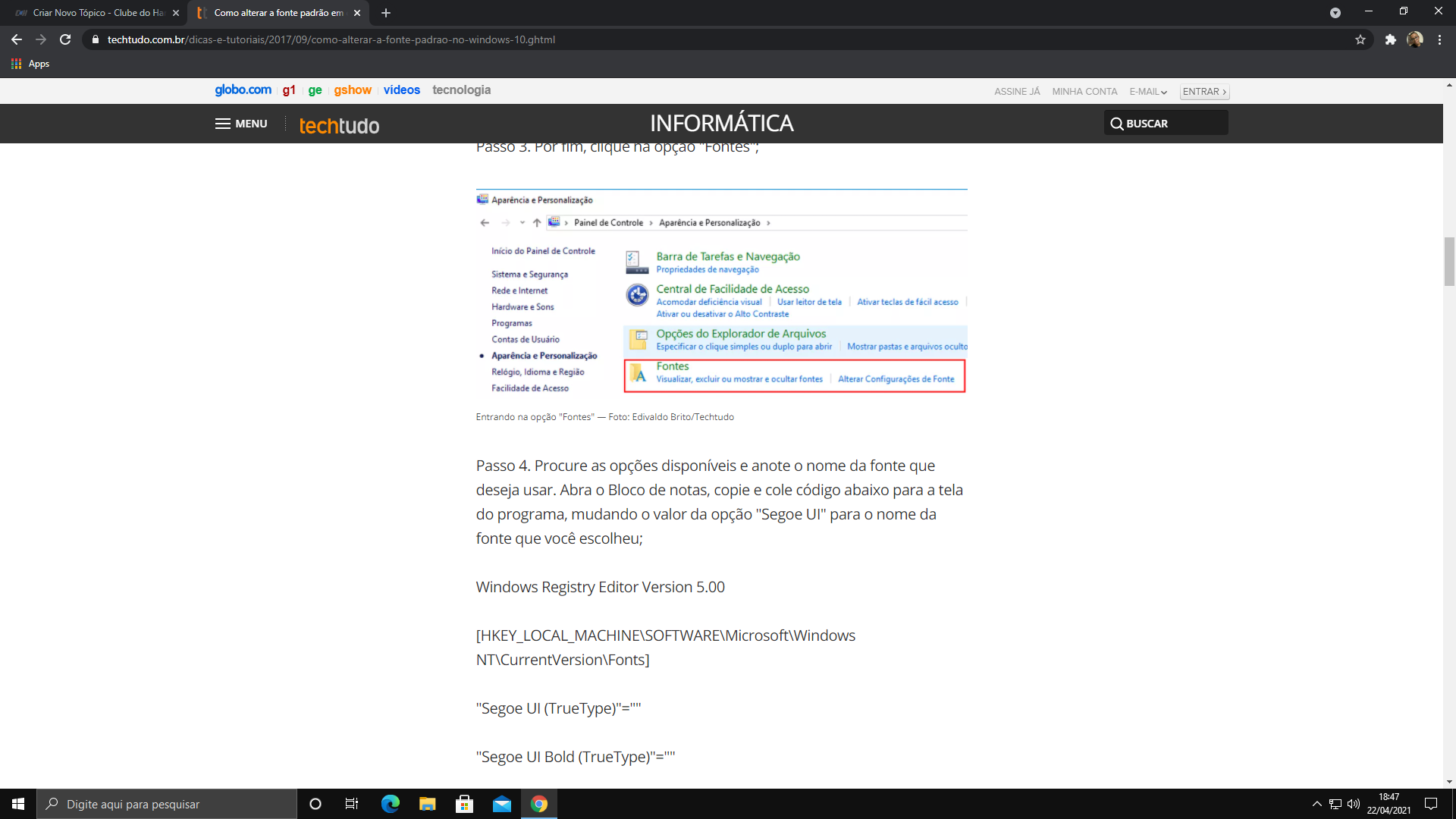Click the scrollbar up arrow

pos(1449,85)
